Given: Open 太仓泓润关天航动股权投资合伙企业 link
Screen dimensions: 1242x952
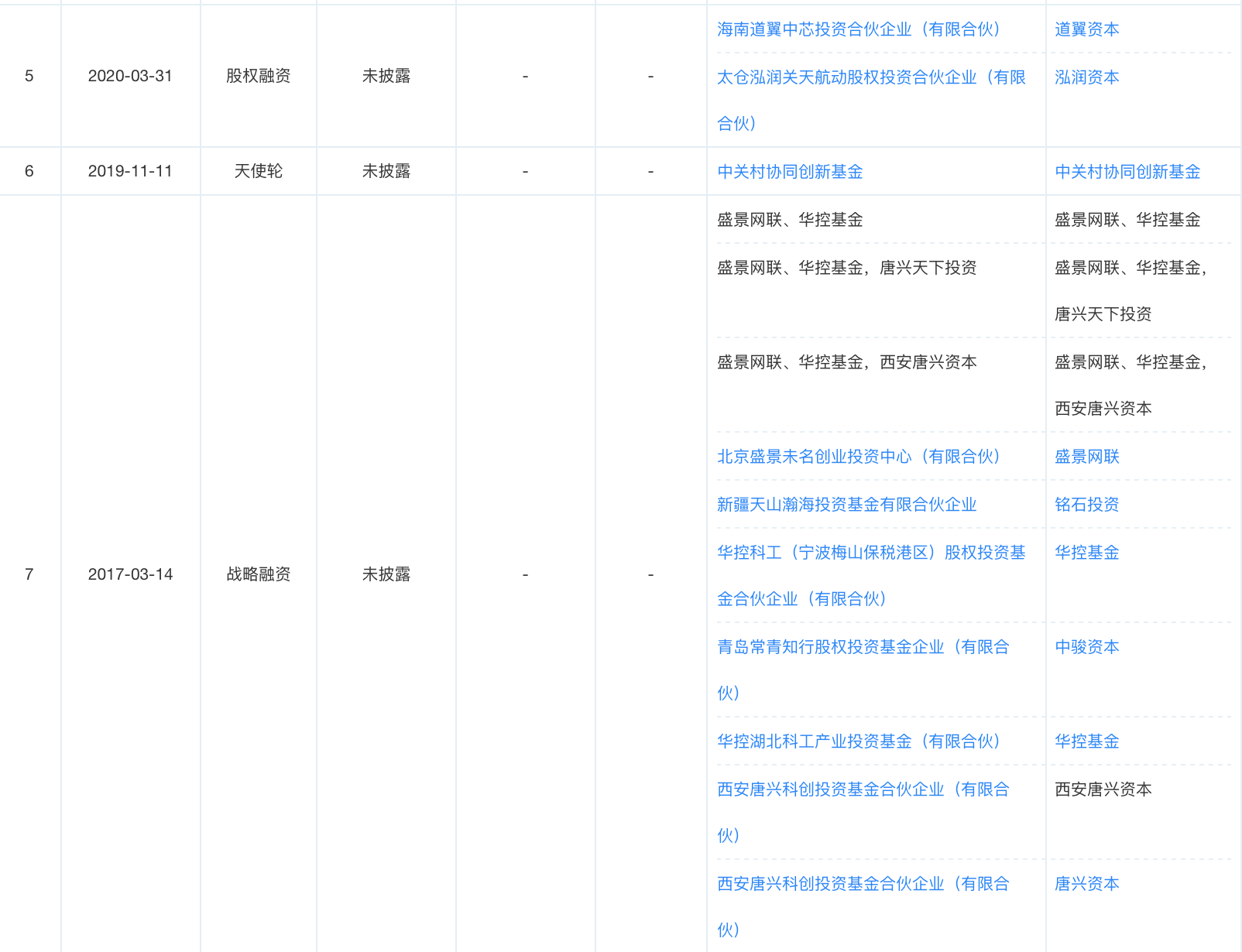Looking at the screenshot, I should 870,77.
